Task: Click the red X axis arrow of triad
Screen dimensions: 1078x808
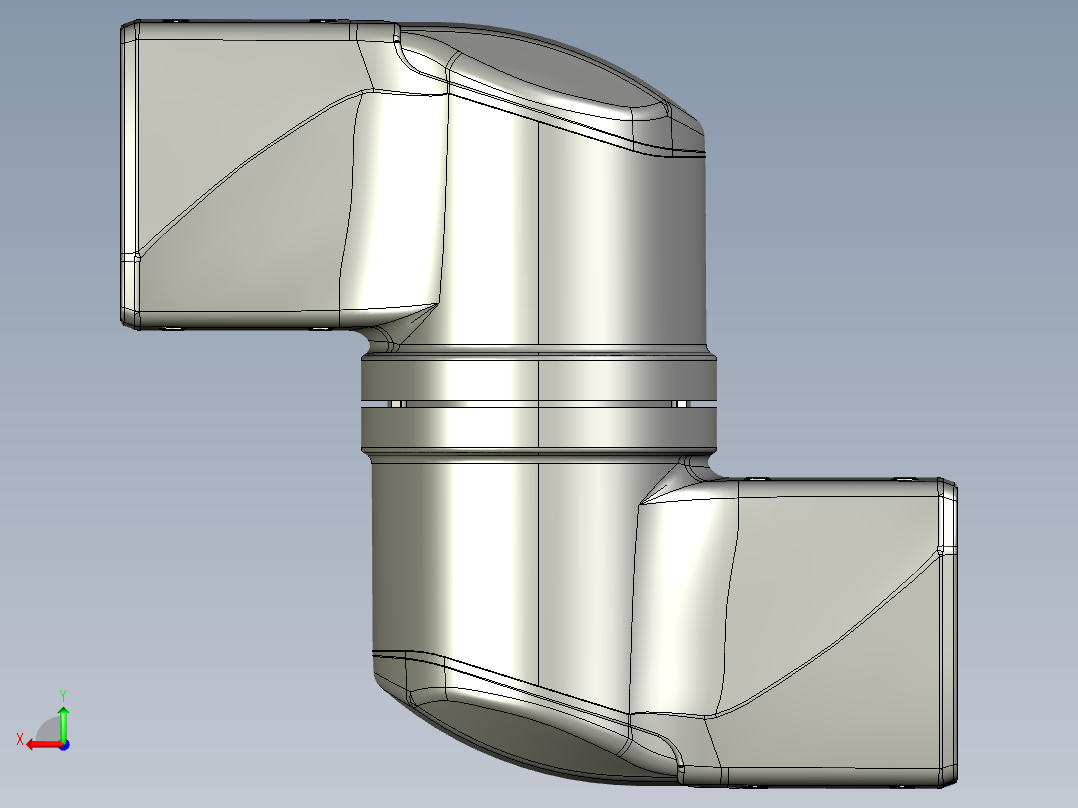Action: (43, 745)
